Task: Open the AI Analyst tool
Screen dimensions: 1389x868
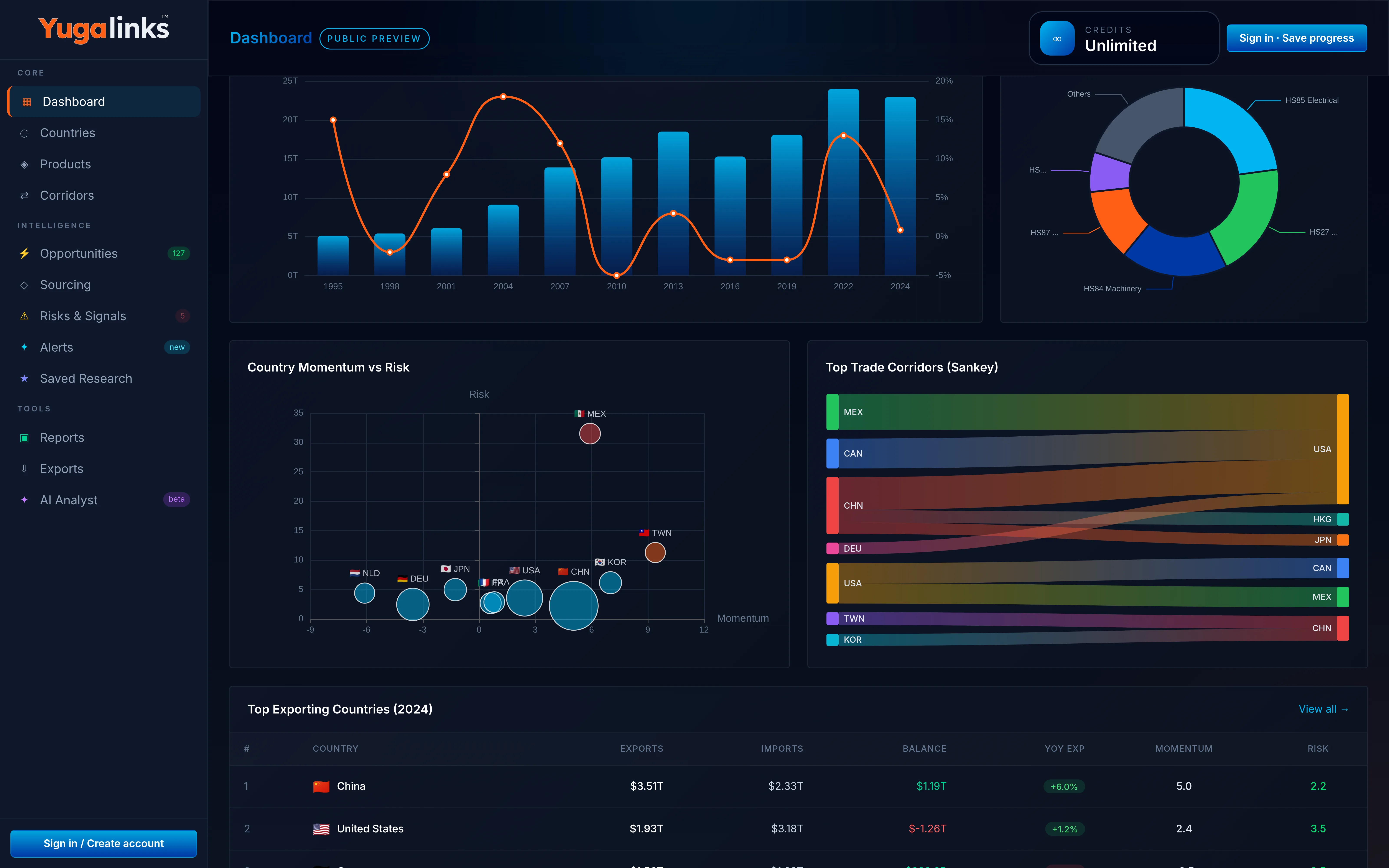Action: click(104, 500)
